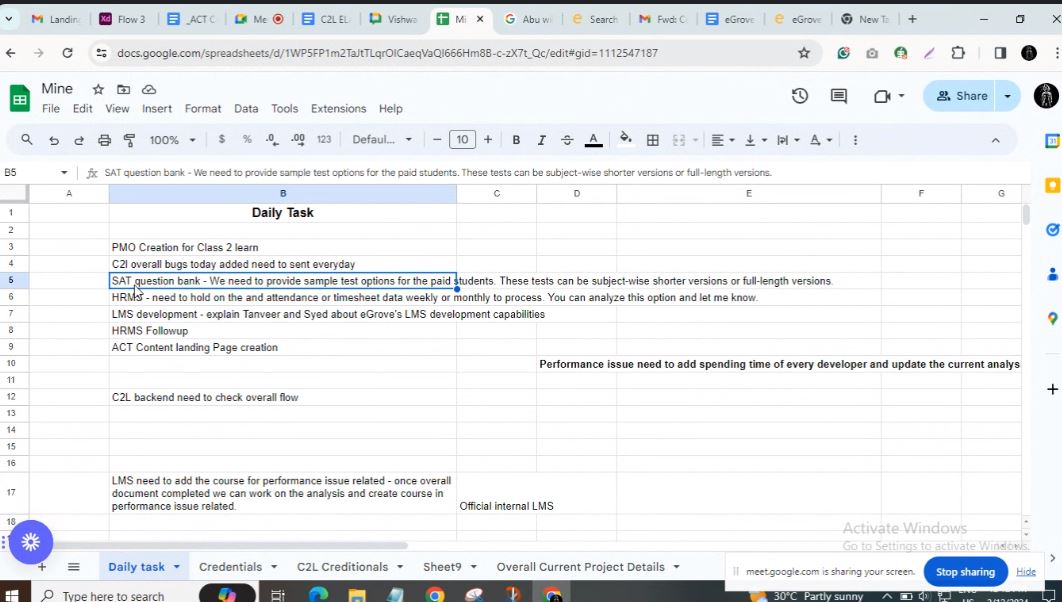The image size is (1062, 602).
Task: Open the More toolbar options dots
Action: pos(855,139)
